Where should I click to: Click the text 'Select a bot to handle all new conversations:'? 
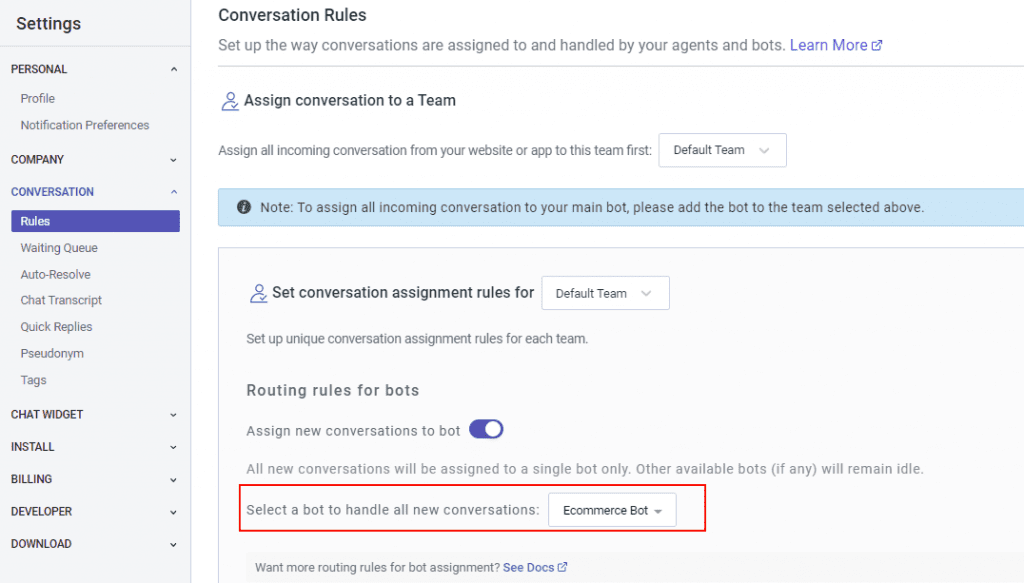point(392,510)
